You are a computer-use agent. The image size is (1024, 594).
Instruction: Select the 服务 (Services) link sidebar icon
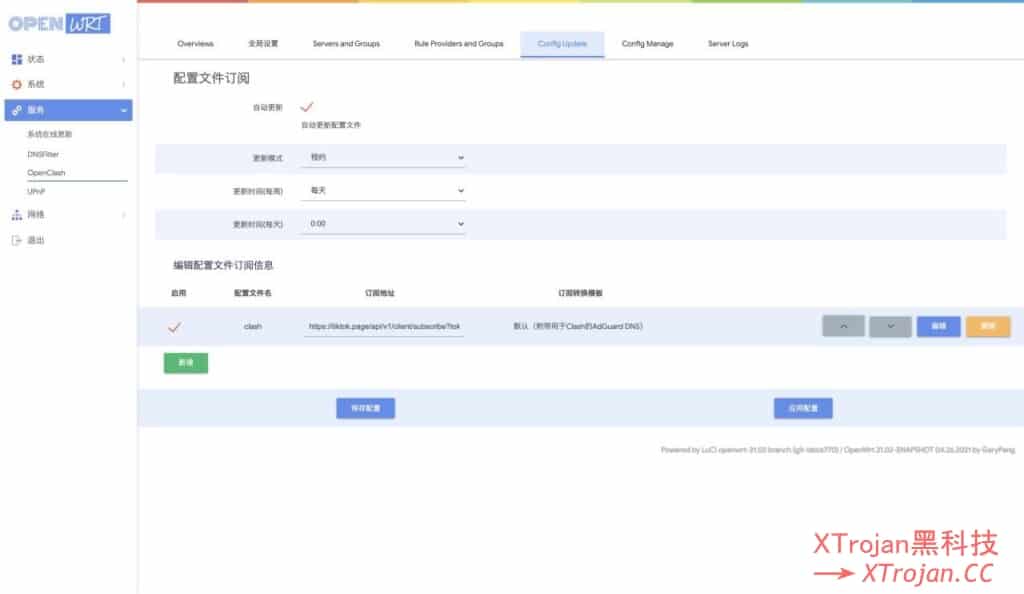pyautogui.click(x=16, y=110)
